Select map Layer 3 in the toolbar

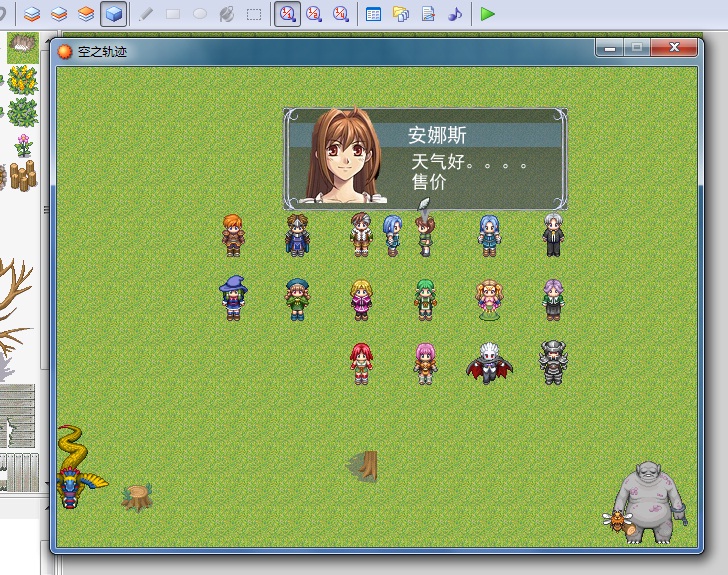86,14
